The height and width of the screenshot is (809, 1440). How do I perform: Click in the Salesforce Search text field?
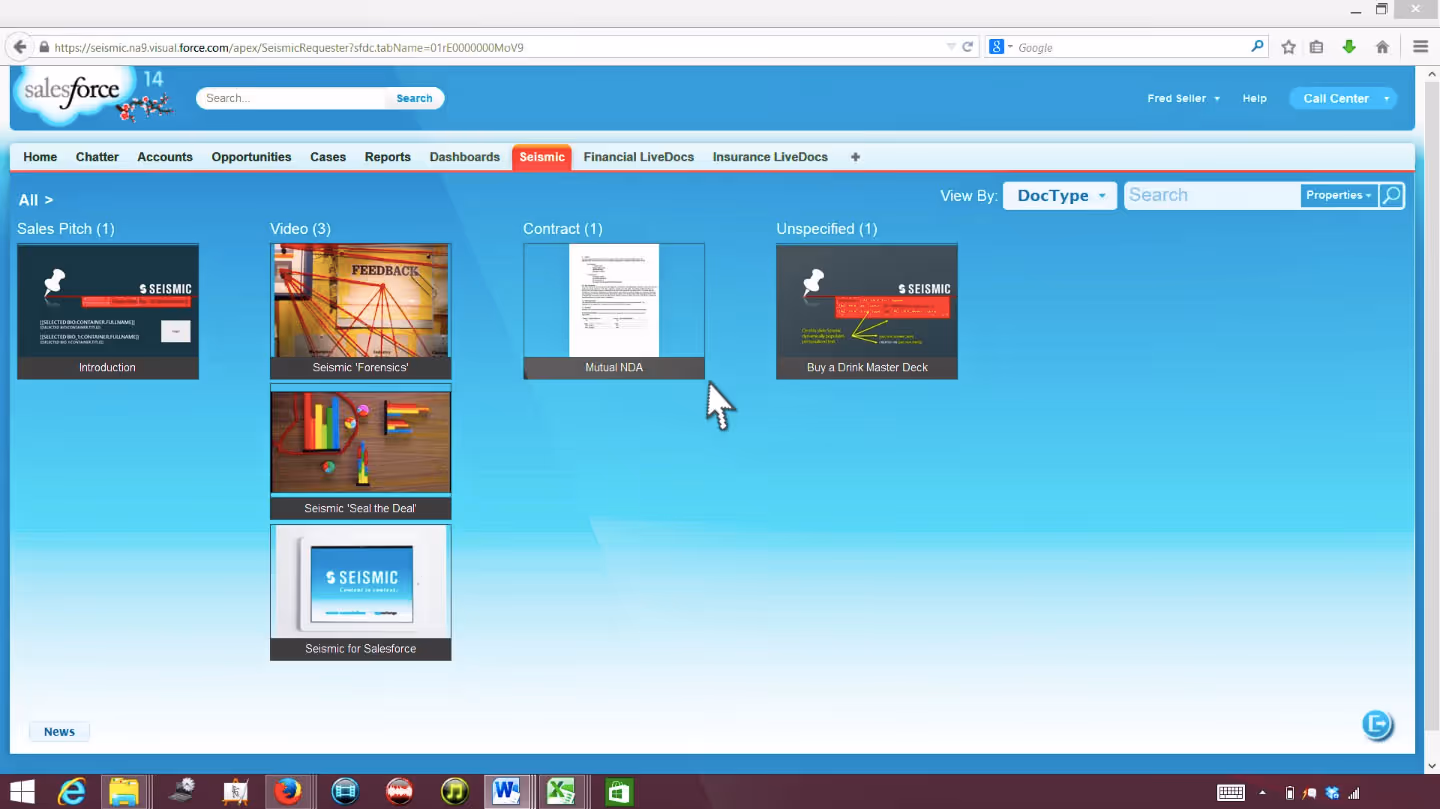(291, 98)
